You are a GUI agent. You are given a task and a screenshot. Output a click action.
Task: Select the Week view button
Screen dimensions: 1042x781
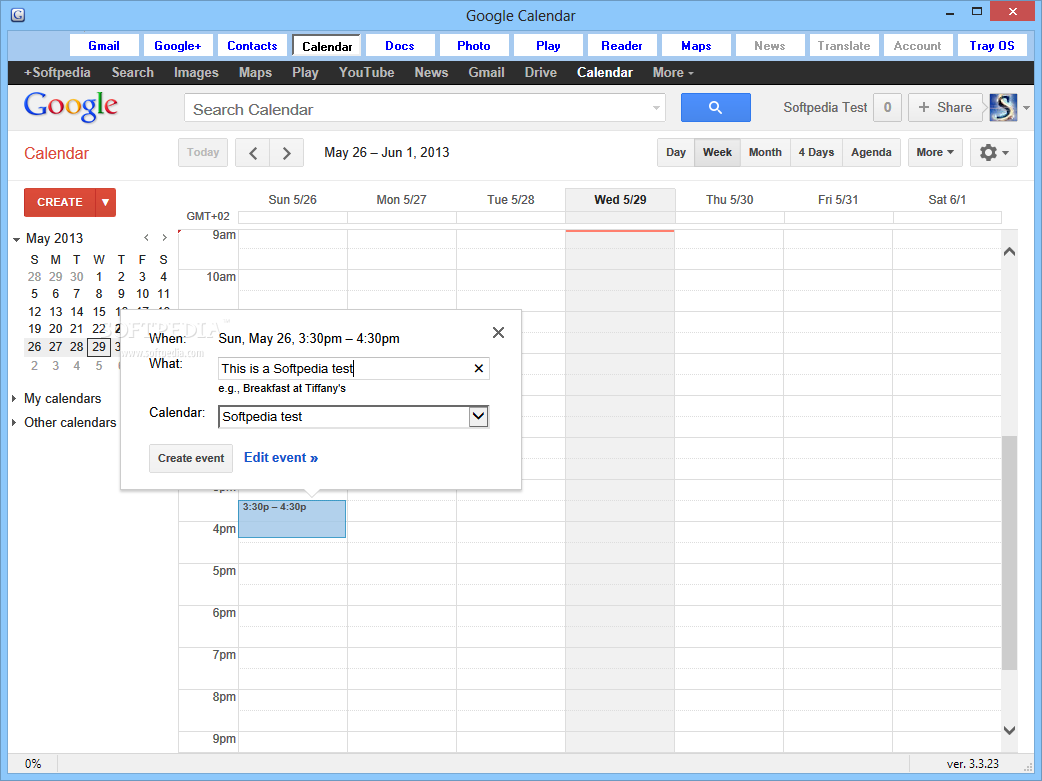point(718,152)
